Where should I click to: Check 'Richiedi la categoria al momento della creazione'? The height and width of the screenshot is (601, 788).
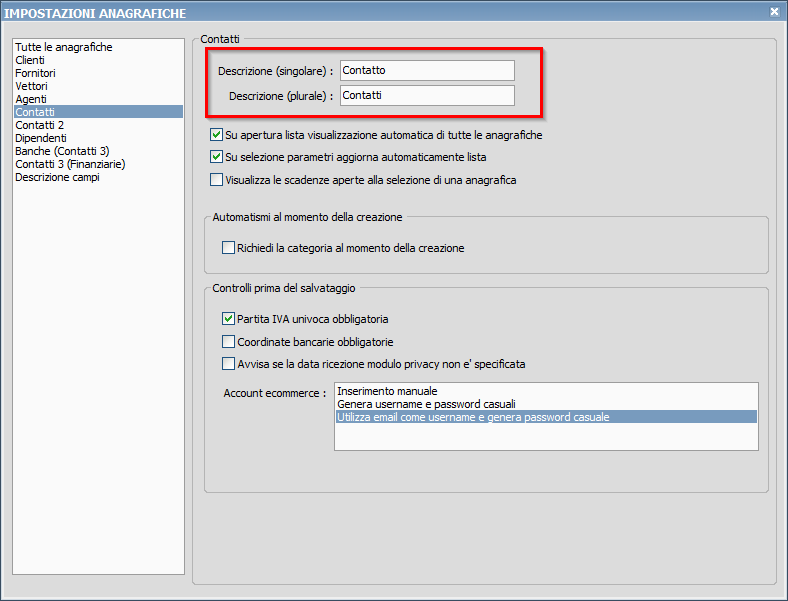[229, 248]
